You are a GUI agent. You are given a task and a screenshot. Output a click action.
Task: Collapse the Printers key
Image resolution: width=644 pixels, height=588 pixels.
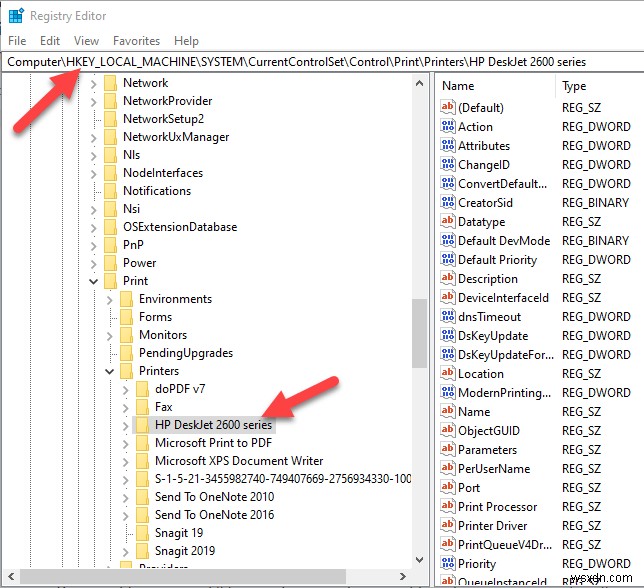tap(110, 372)
